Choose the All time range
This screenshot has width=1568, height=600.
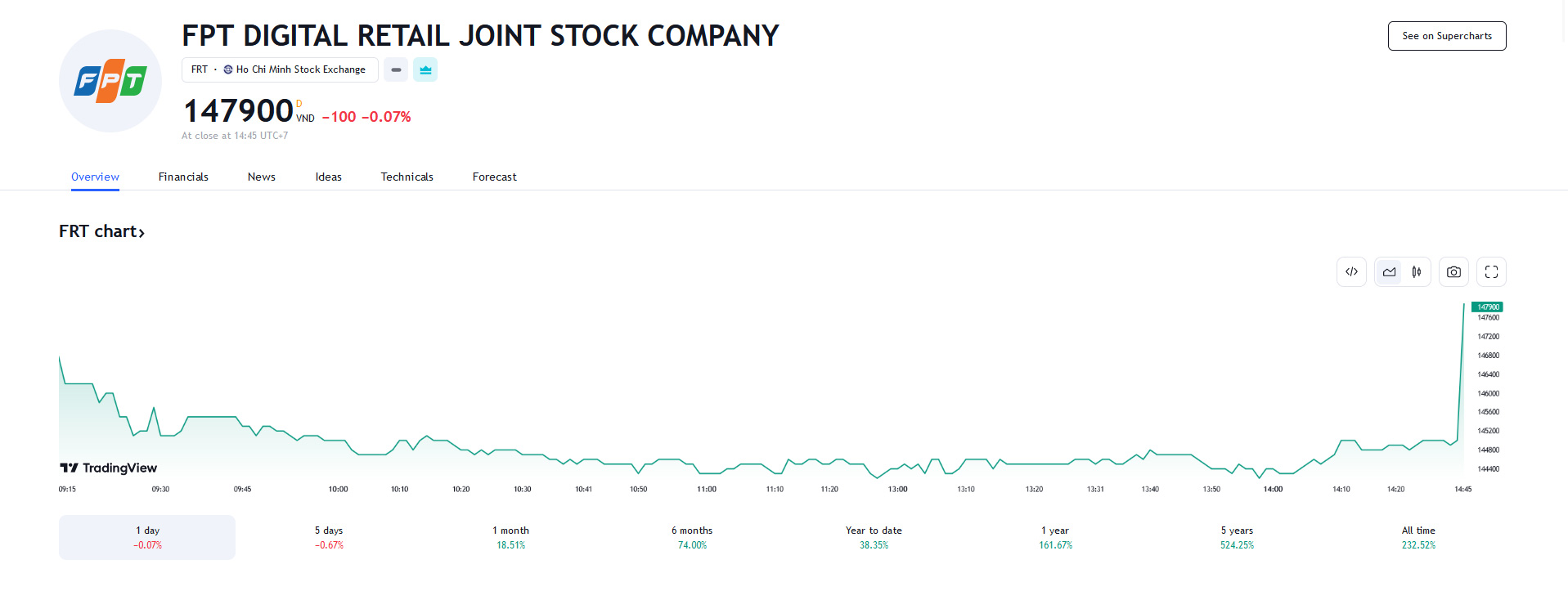pyautogui.click(x=1418, y=537)
